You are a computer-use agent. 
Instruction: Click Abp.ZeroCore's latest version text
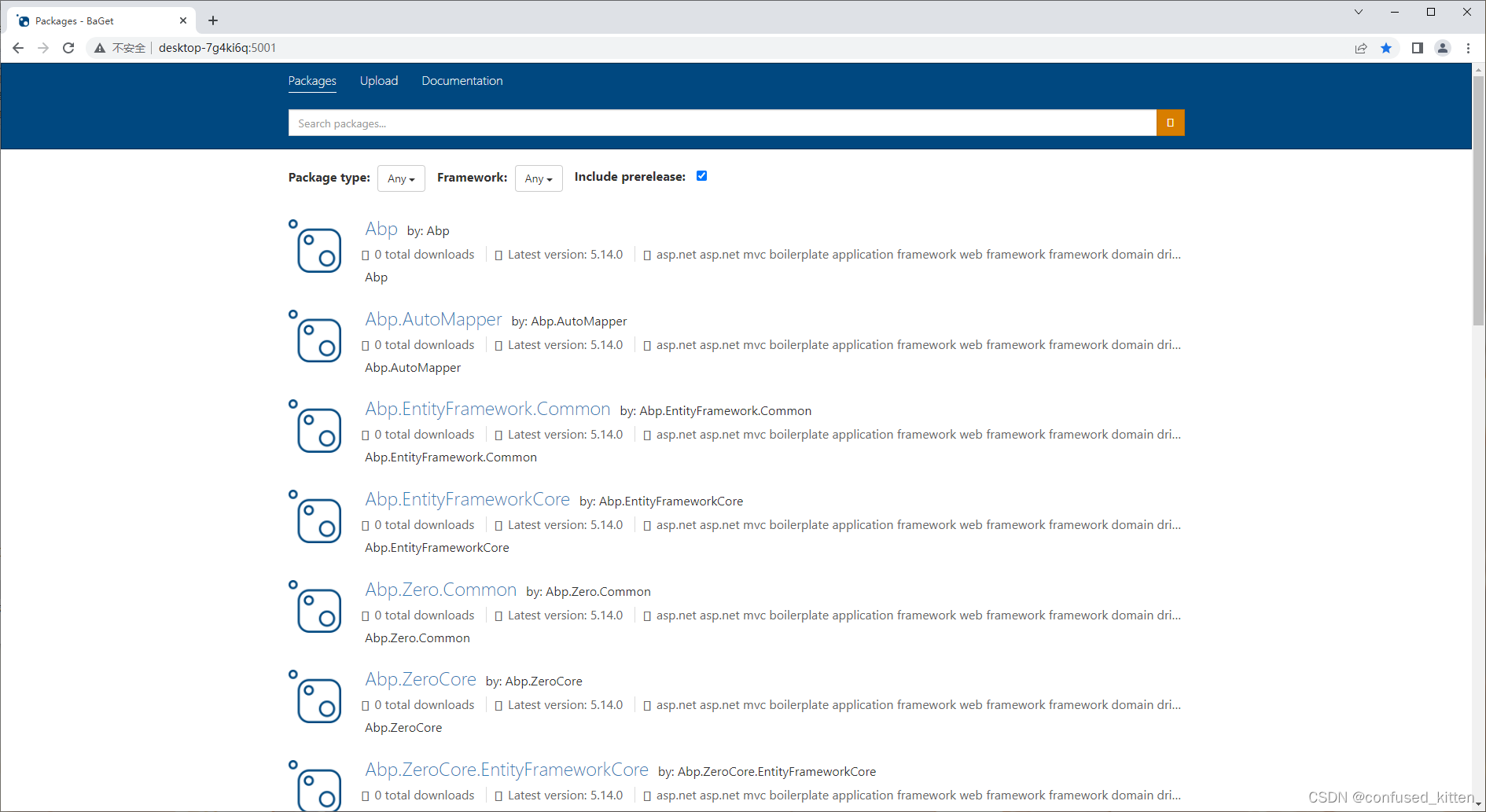point(565,705)
